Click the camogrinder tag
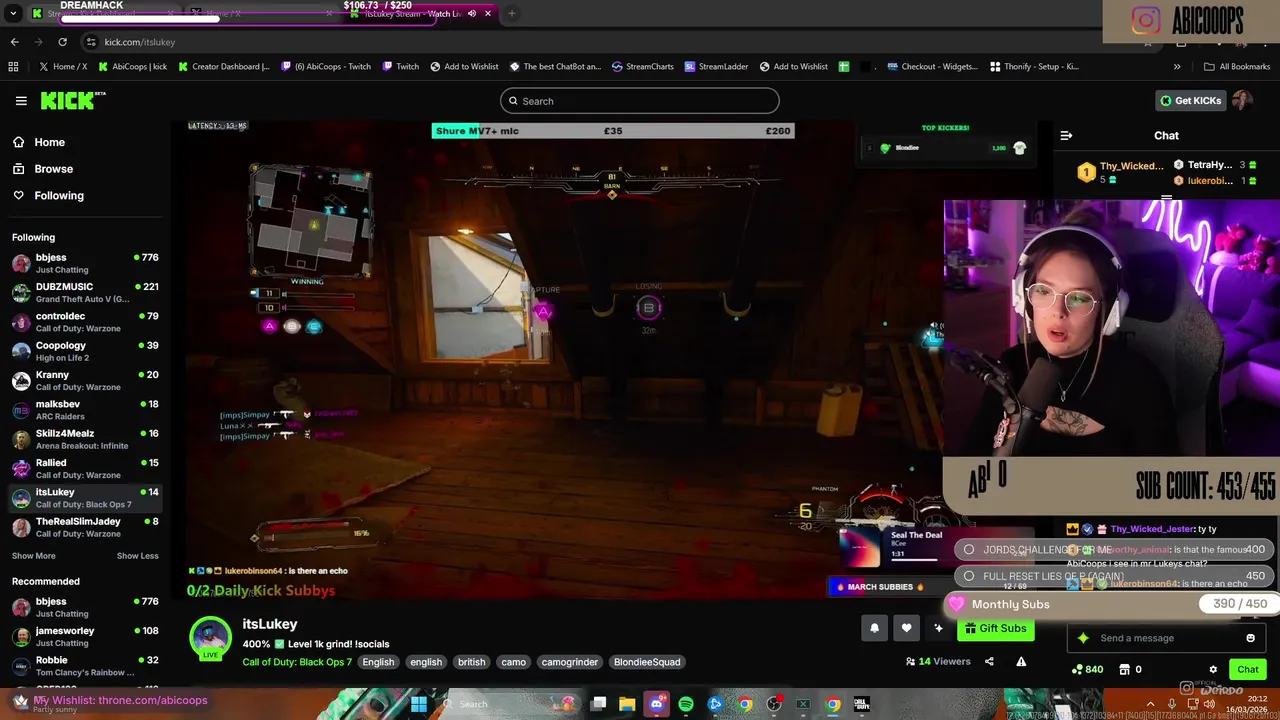1280x720 pixels. [569, 662]
